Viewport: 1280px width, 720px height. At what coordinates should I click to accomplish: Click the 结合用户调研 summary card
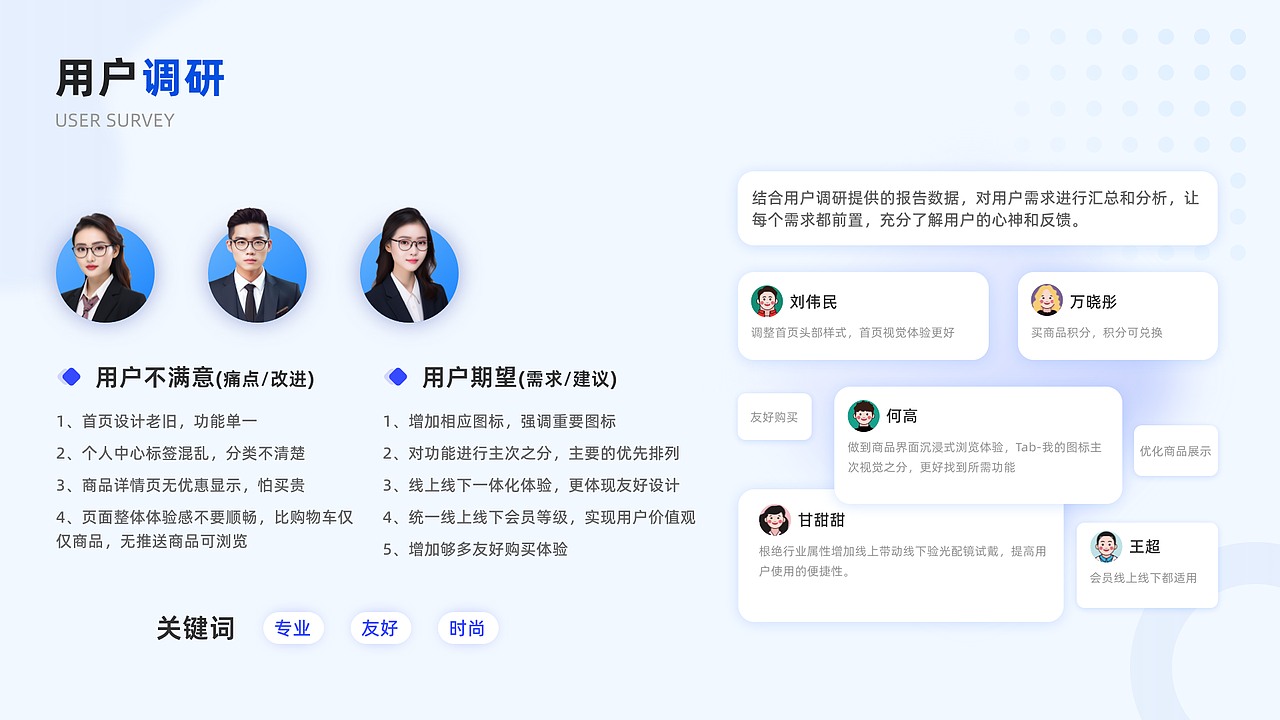978,208
